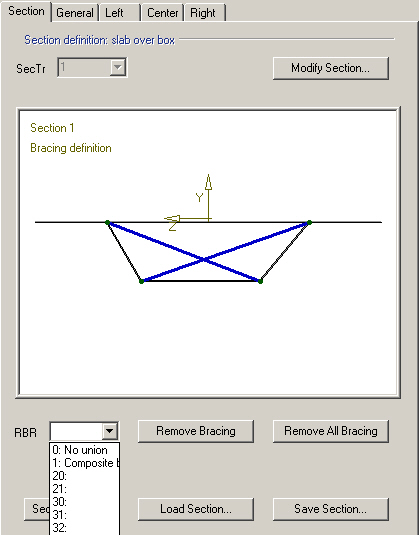The image size is (419, 535).
Task: Select top-left green node of box section
Action: 107,222
